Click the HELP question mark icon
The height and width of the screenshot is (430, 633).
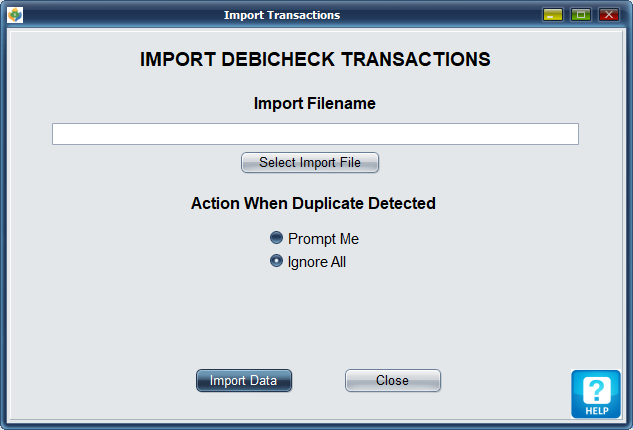(x=596, y=389)
